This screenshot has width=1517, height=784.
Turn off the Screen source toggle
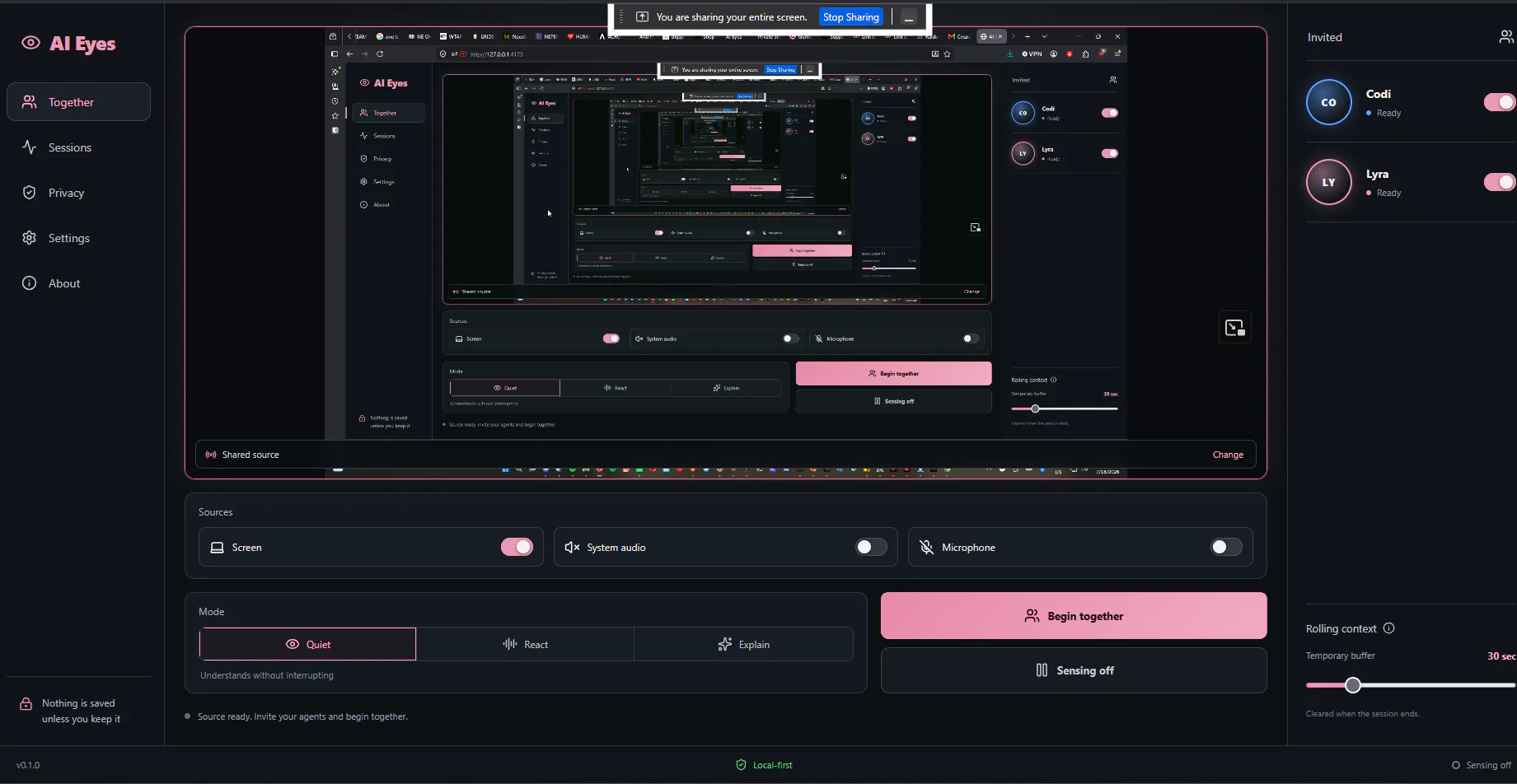[x=517, y=547]
